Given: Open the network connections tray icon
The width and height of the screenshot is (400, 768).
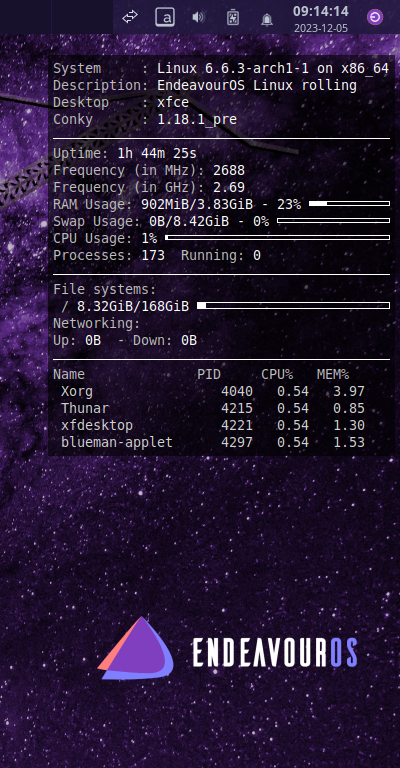Looking at the screenshot, I should tap(130, 18).
